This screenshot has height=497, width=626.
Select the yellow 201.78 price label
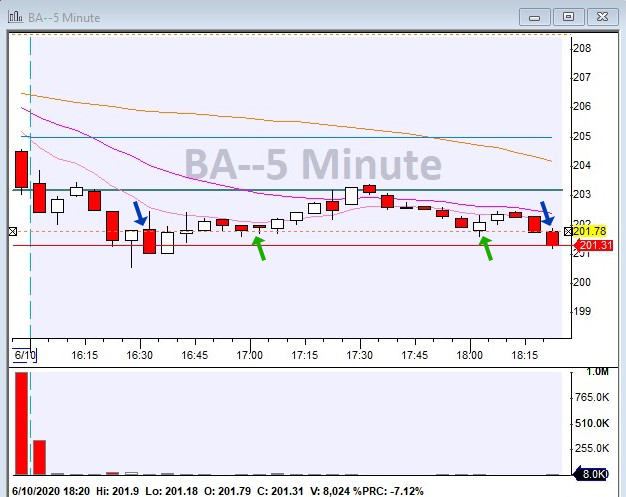590,231
